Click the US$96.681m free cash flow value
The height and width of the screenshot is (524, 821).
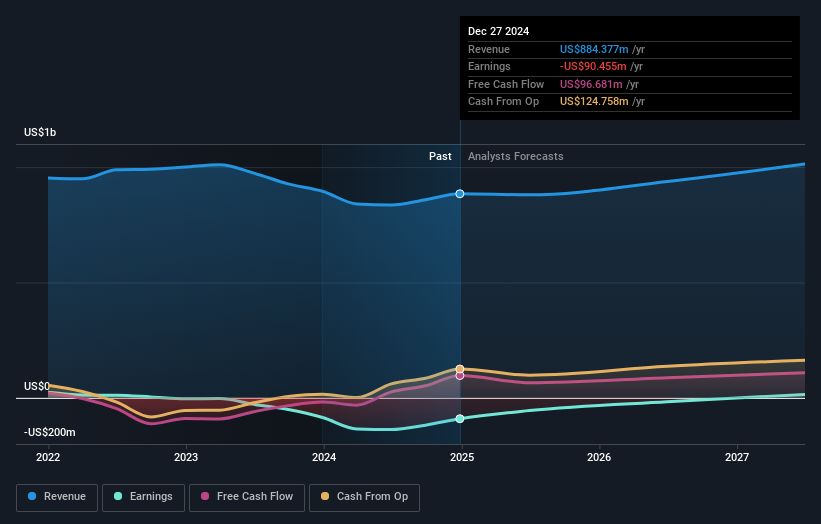(x=591, y=84)
